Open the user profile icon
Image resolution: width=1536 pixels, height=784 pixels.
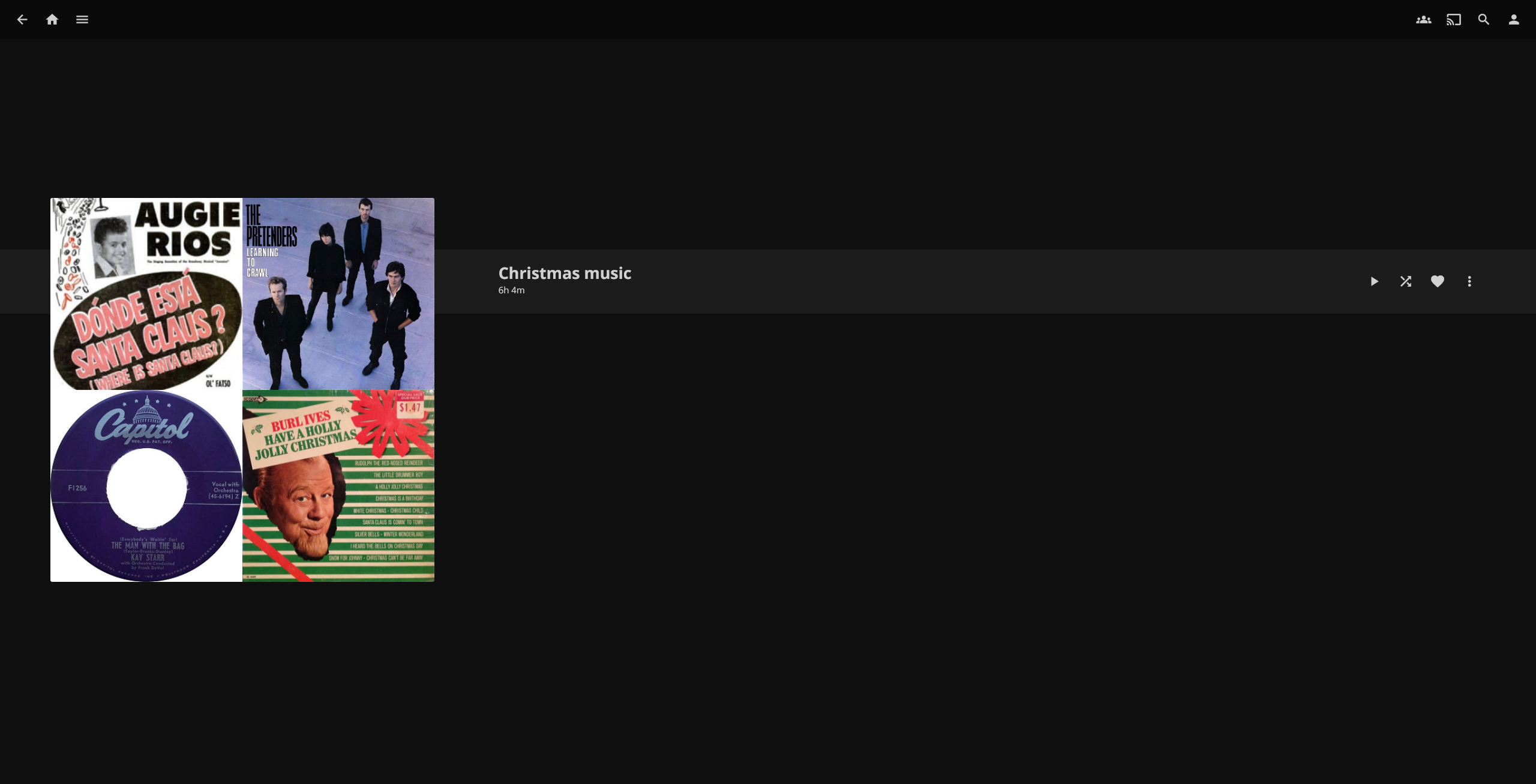tap(1514, 20)
